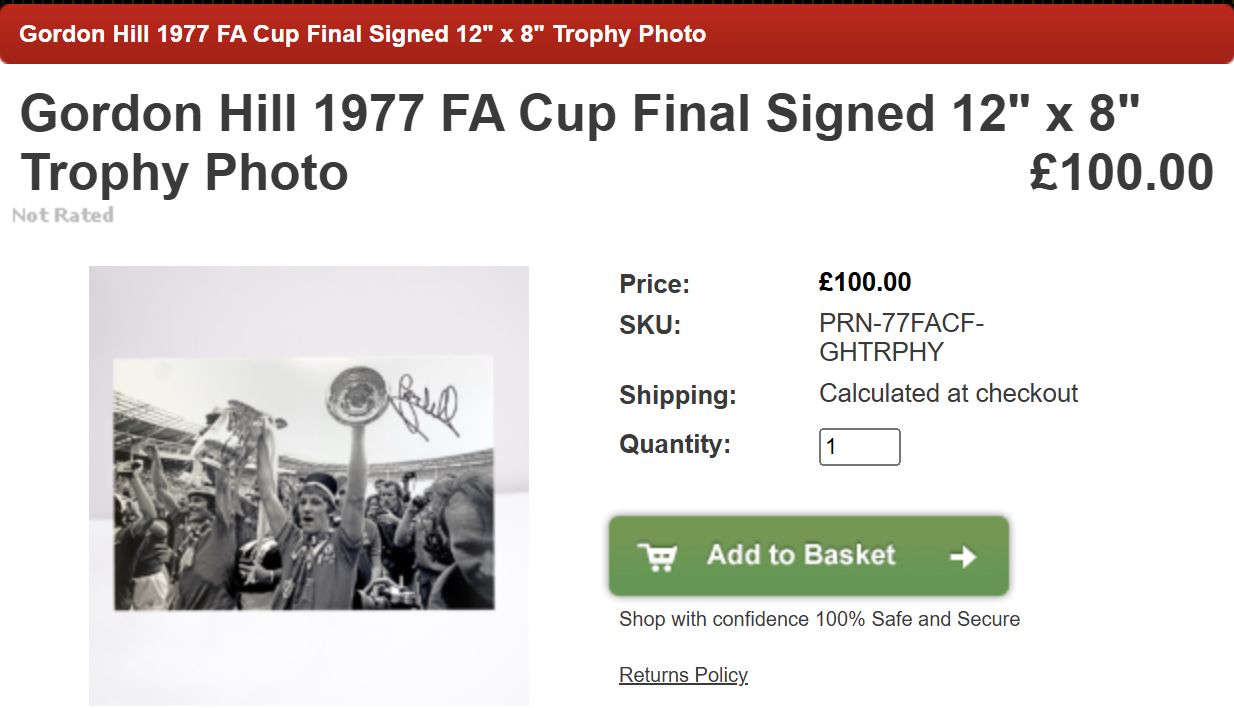The width and height of the screenshot is (1234, 708).
Task: Select the SKU code PRN-77FACF-GHTRPHY
Action: pyautogui.click(x=901, y=338)
